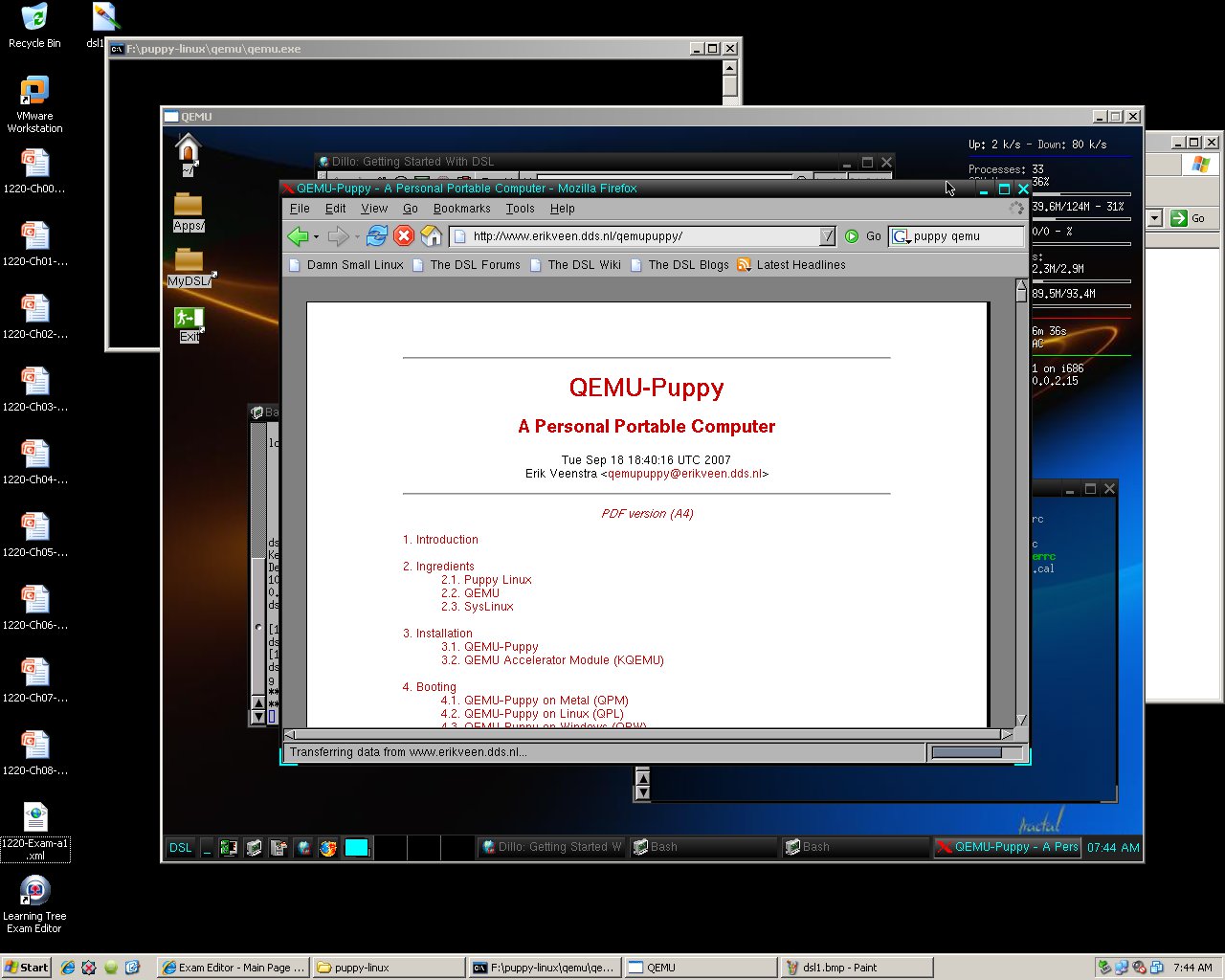Click the Firefox launcher icon in DSL panel
1225x980 pixels.
click(x=328, y=847)
